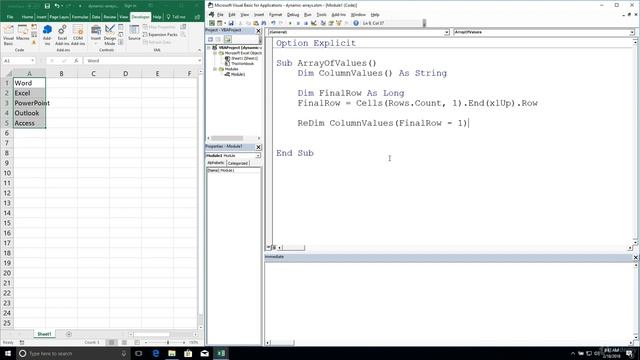Switch to Page Layout view in status bar

pyautogui.click(x=124, y=342)
